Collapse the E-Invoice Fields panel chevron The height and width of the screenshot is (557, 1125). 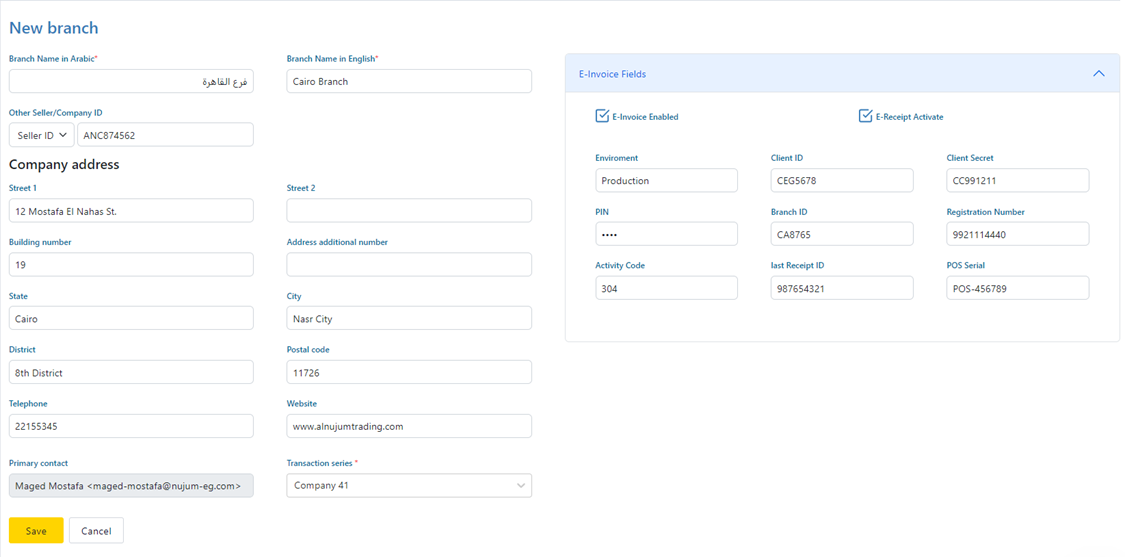(1098, 74)
